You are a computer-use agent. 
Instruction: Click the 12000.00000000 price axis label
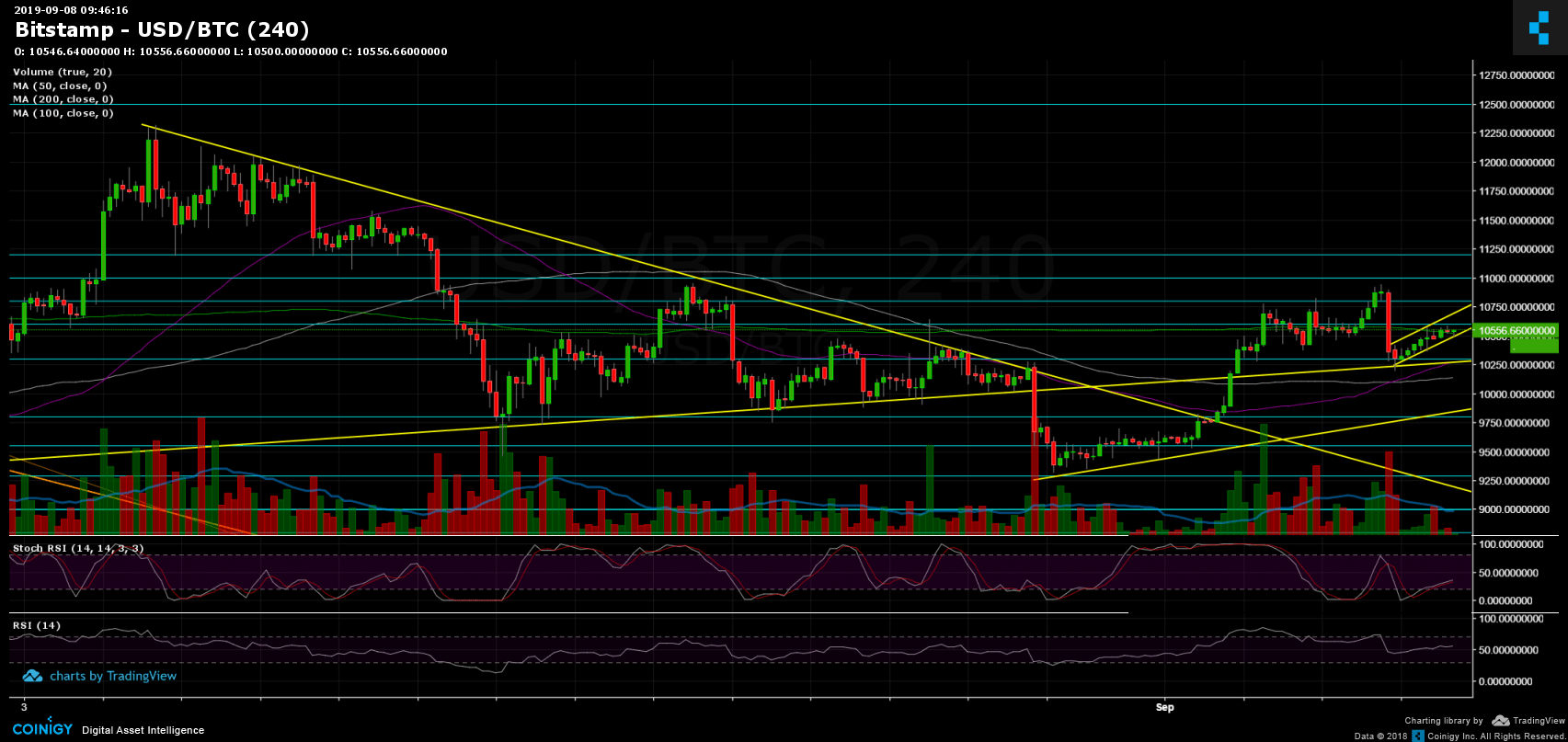[1518, 163]
